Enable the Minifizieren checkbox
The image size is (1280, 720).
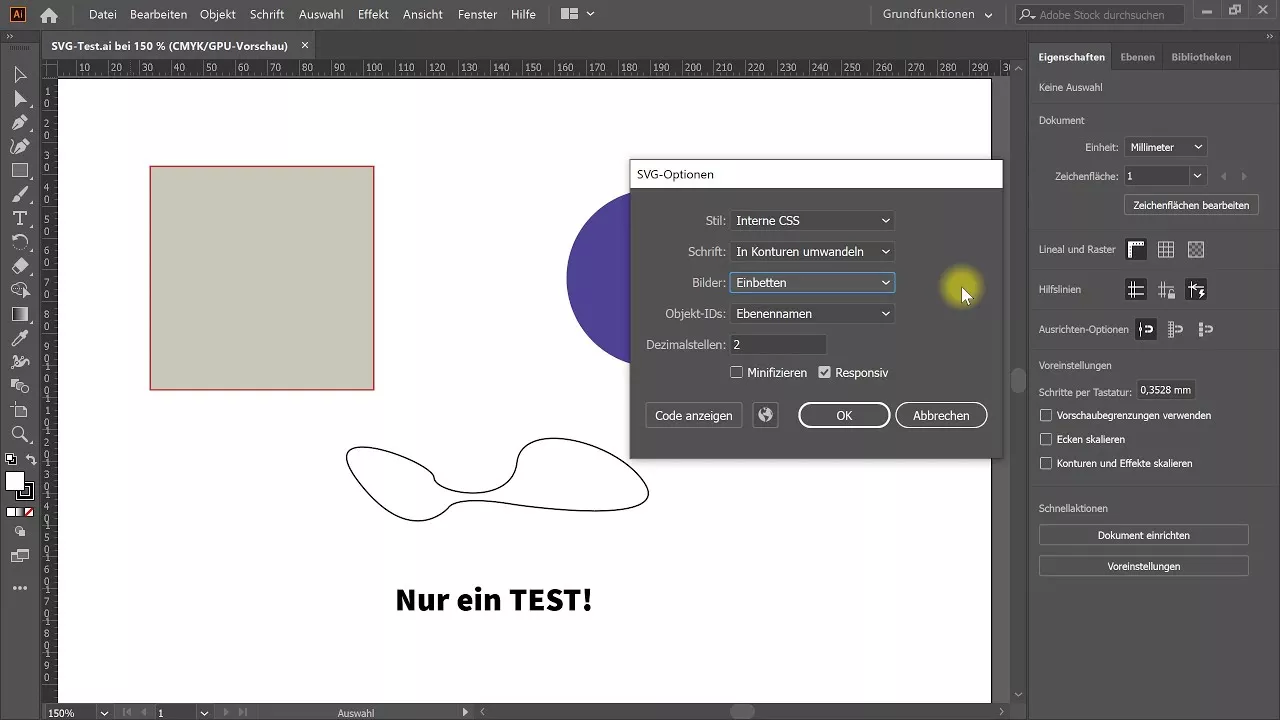pos(737,372)
